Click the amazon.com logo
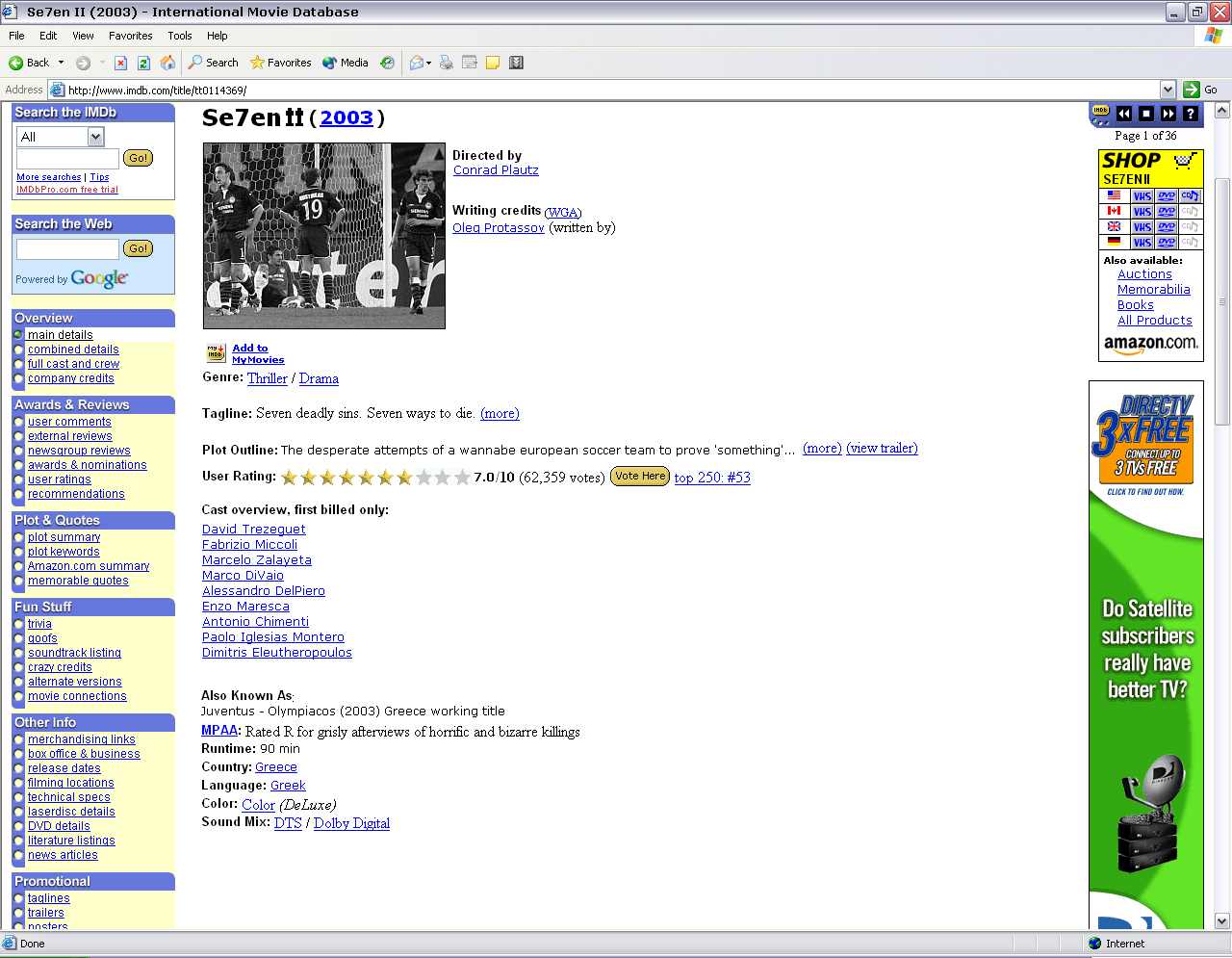The image size is (1232, 958). point(1150,344)
